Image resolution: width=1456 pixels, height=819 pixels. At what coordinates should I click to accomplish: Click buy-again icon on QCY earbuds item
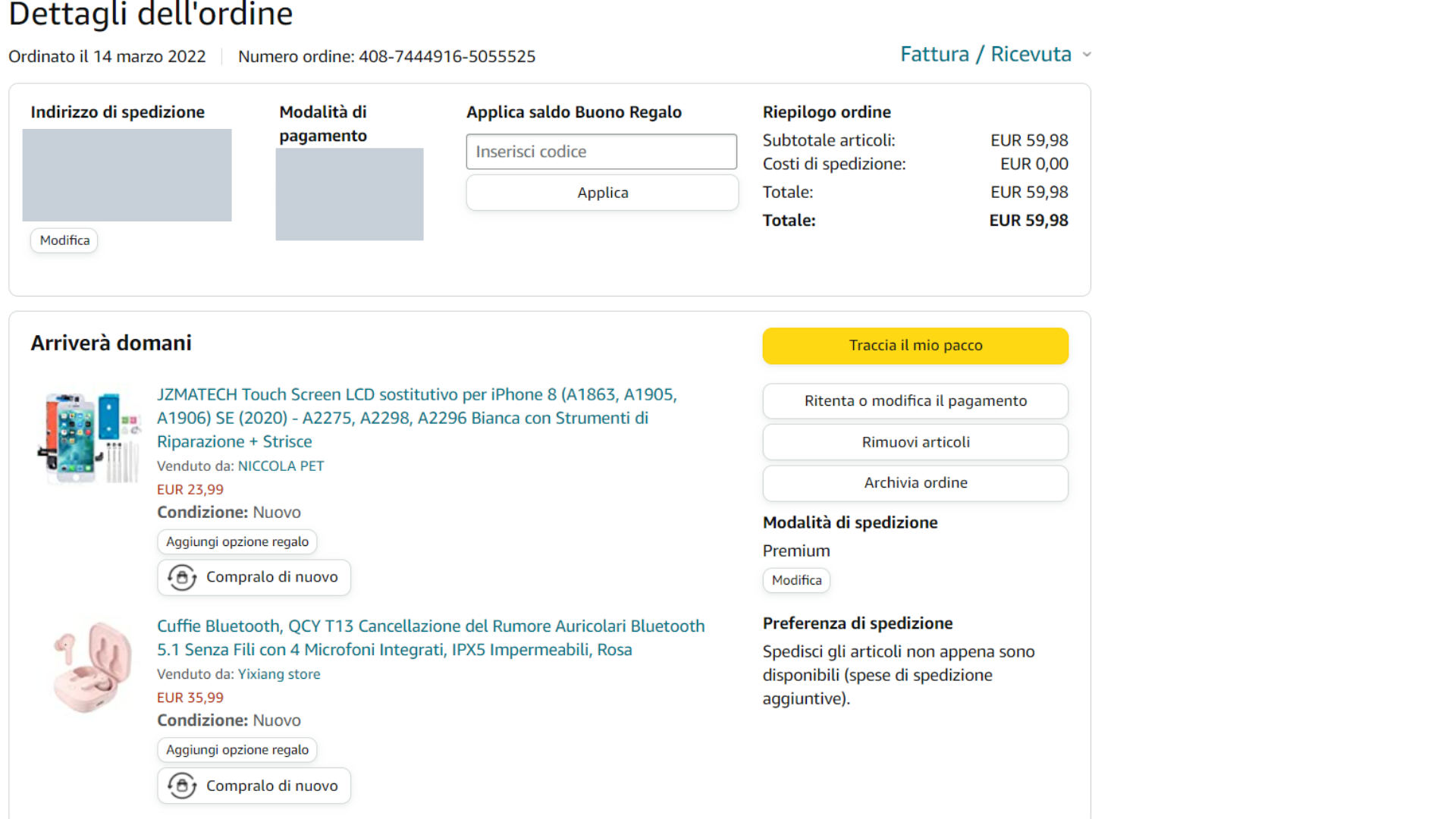pyautogui.click(x=182, y=786)
